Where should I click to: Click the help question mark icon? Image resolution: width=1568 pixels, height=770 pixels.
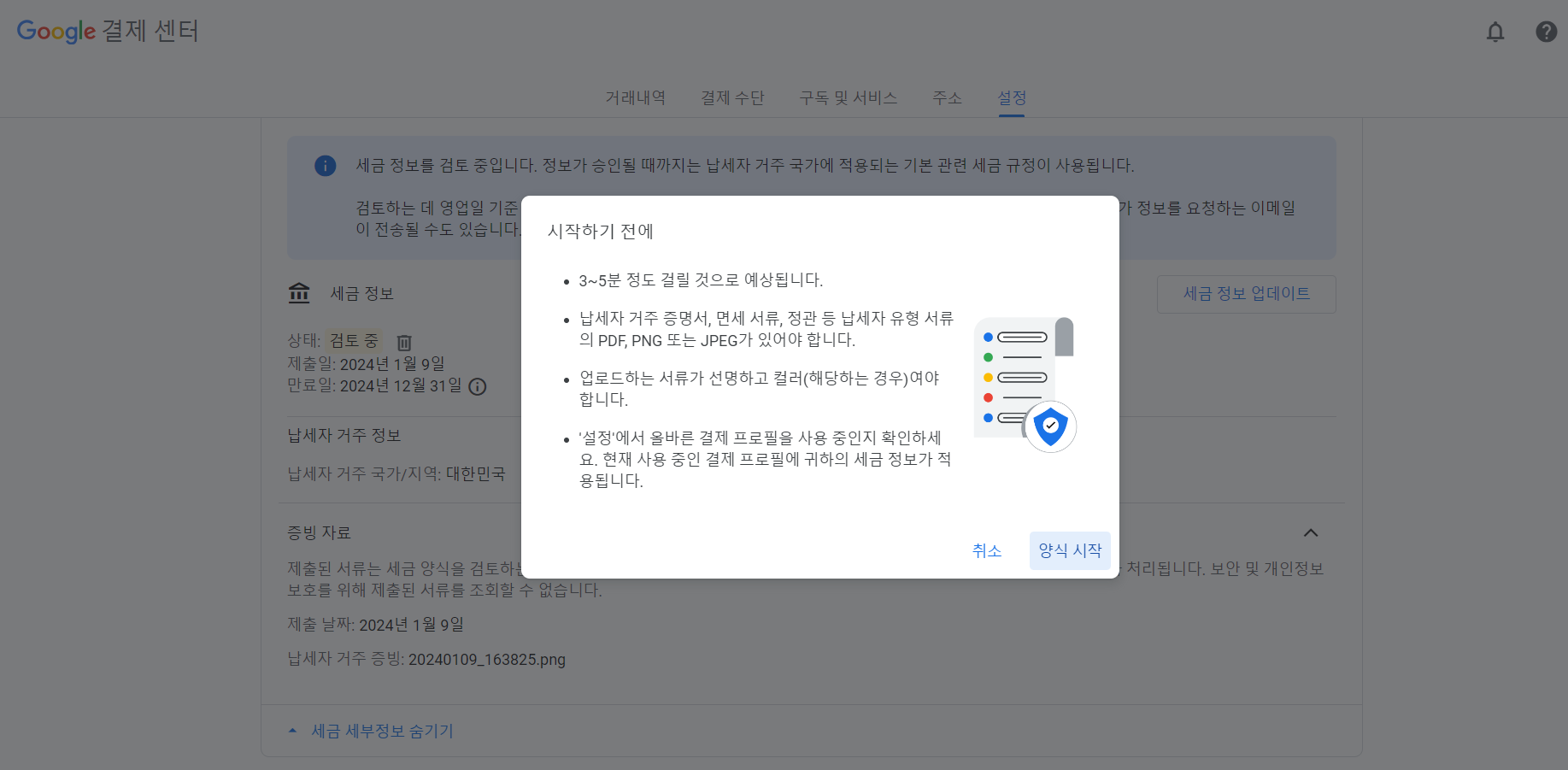[1546, 32]
